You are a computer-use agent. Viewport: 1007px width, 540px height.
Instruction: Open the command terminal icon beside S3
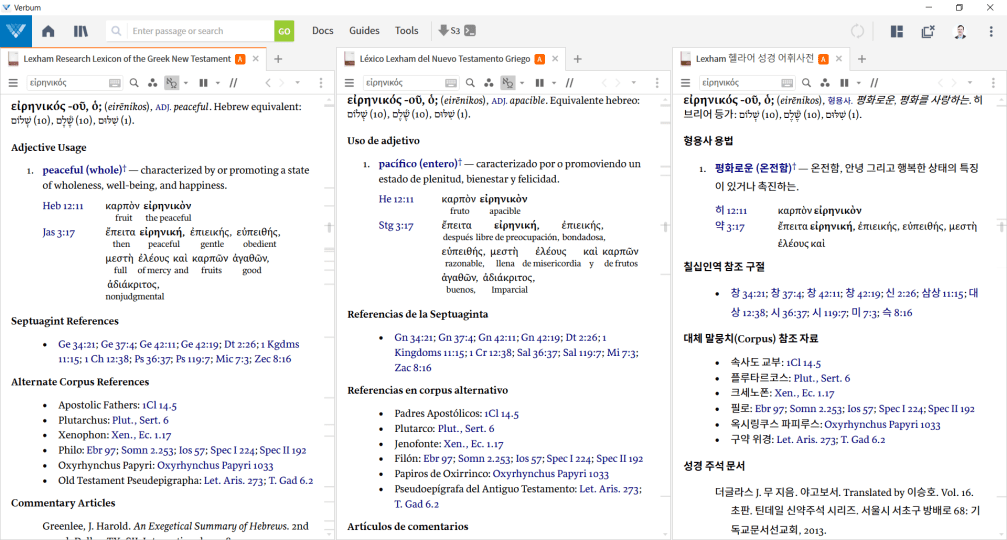coord(470,31)
